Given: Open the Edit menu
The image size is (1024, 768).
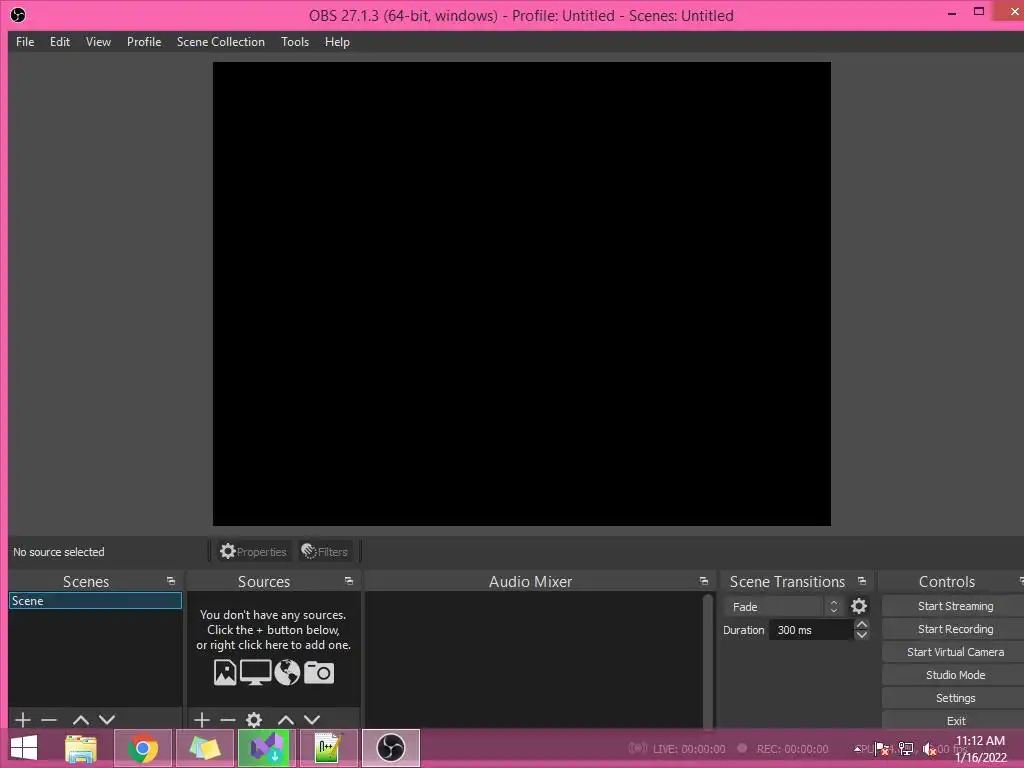Looking at the screenshot, I should [x=60, y=42].
